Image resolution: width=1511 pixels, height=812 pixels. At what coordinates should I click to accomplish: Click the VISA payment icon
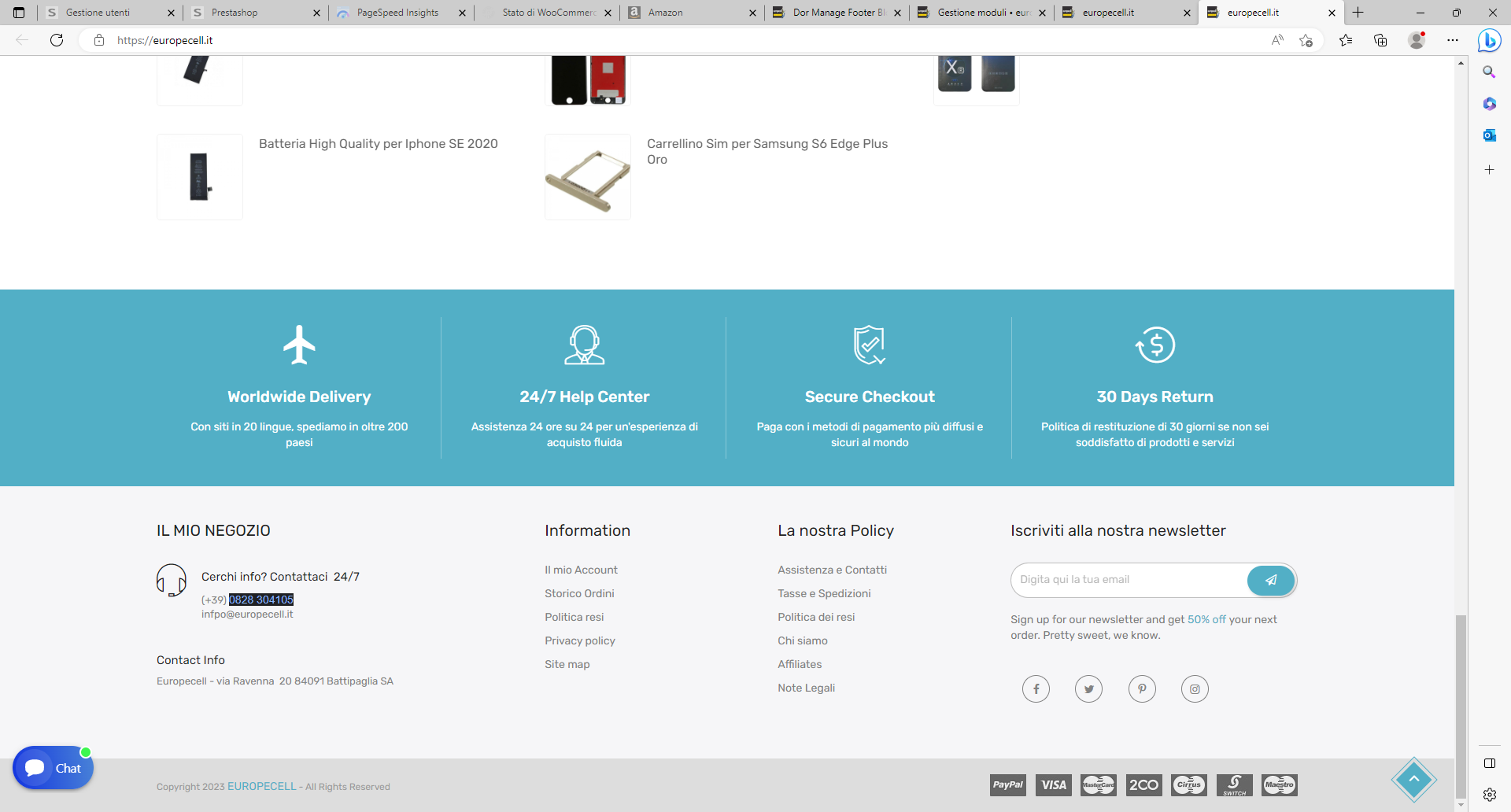pos(1054,784)
